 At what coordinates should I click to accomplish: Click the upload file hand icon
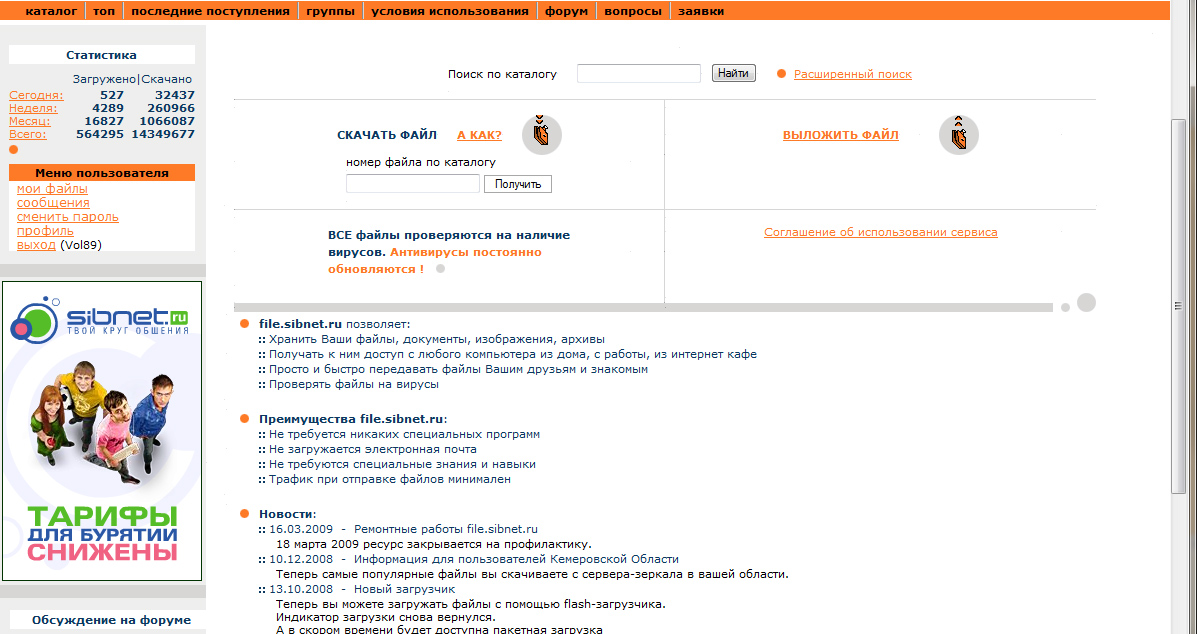coord(958,135)
